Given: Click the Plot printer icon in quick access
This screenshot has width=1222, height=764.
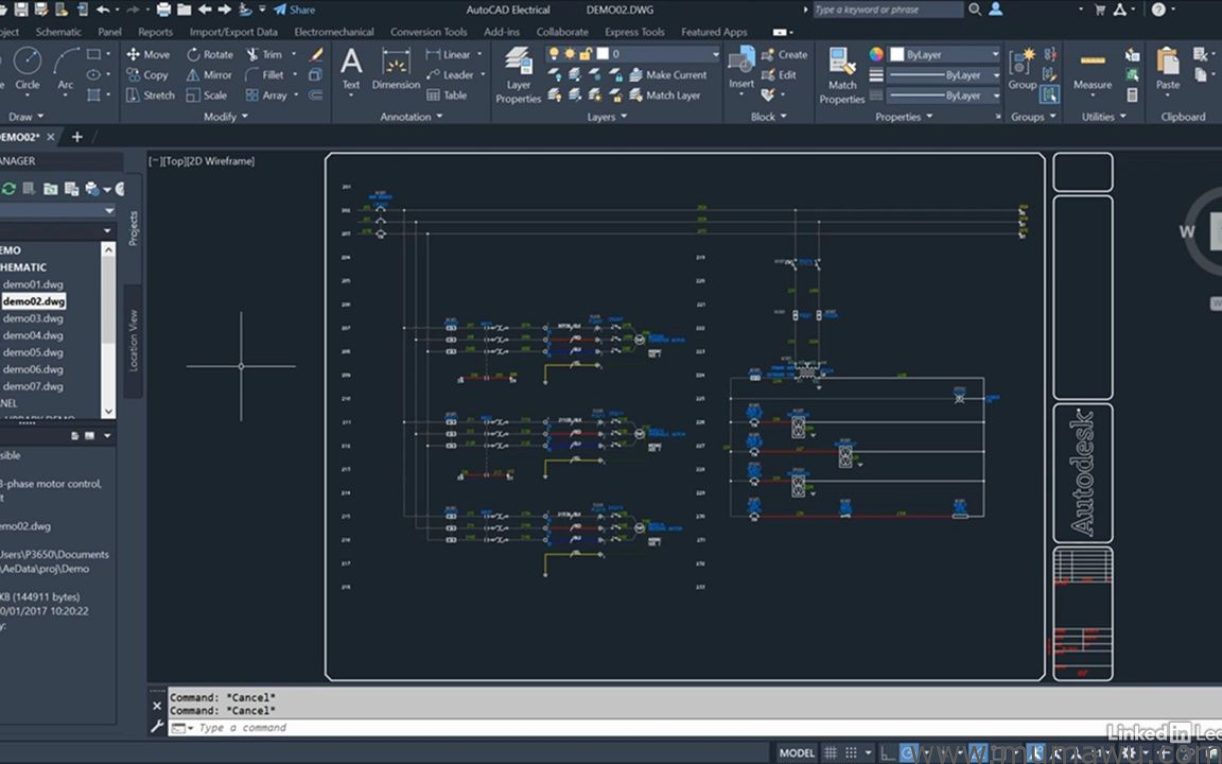Looking at the screenshot, I should [163, 10].
